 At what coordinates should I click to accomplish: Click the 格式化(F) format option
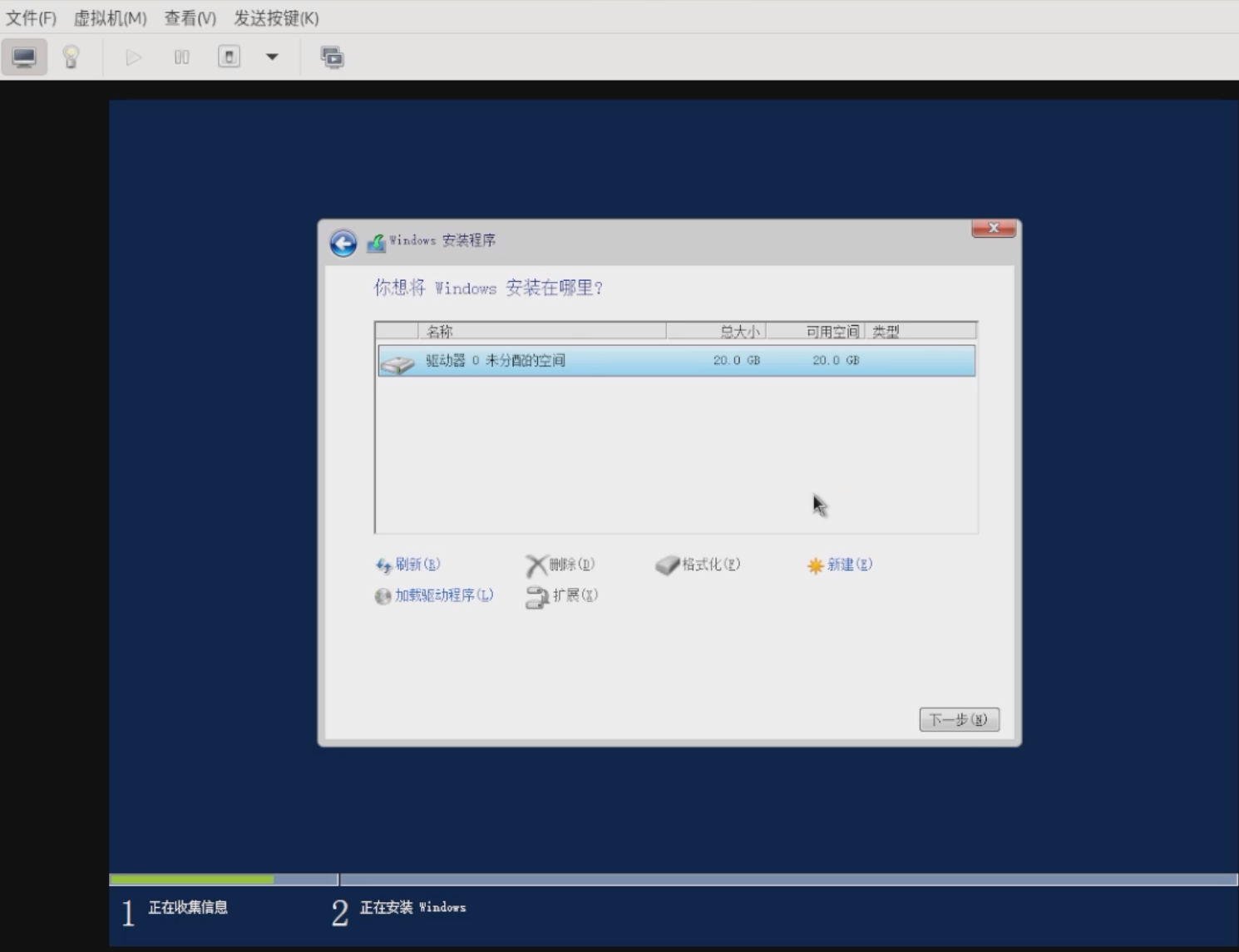[711, 565]
